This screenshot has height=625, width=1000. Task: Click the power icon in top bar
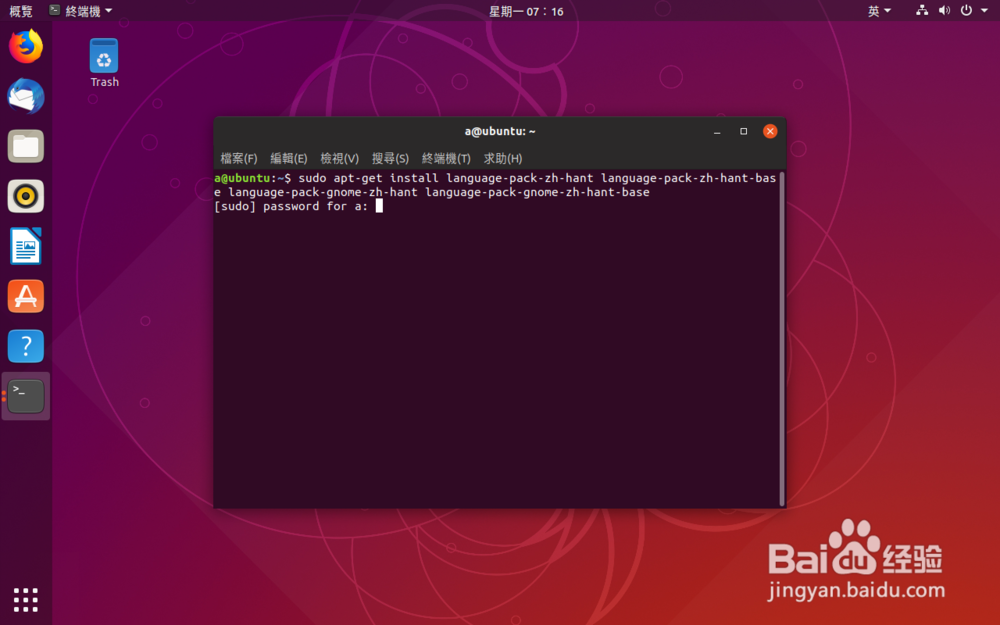(966, 10)
